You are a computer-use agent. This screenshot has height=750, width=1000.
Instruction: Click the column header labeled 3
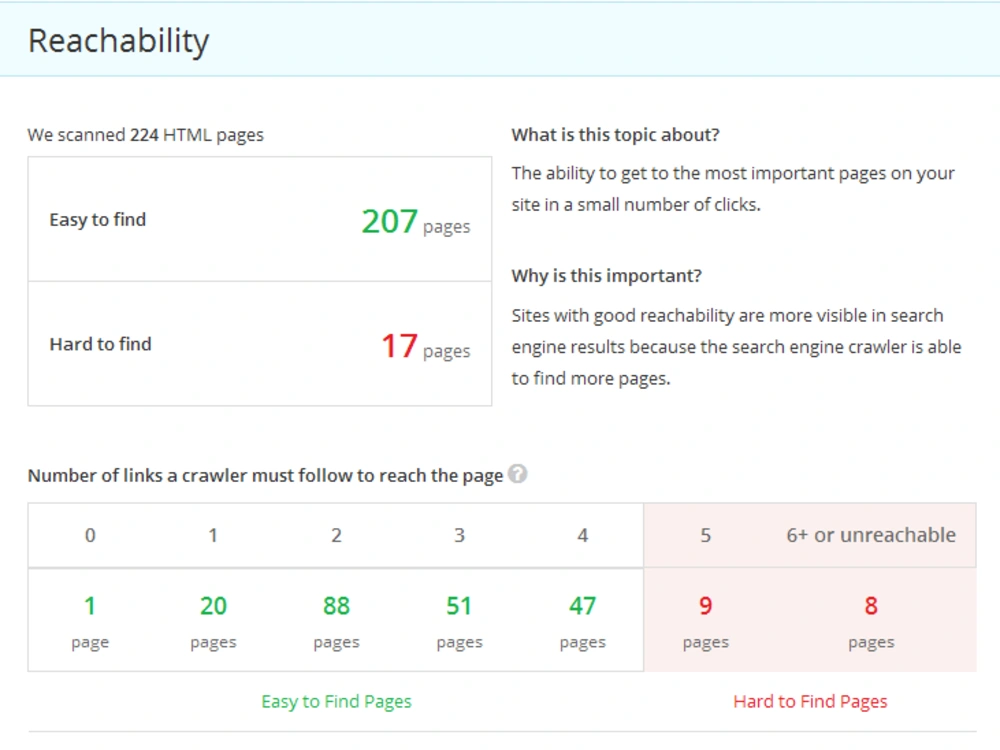[459, 535]
